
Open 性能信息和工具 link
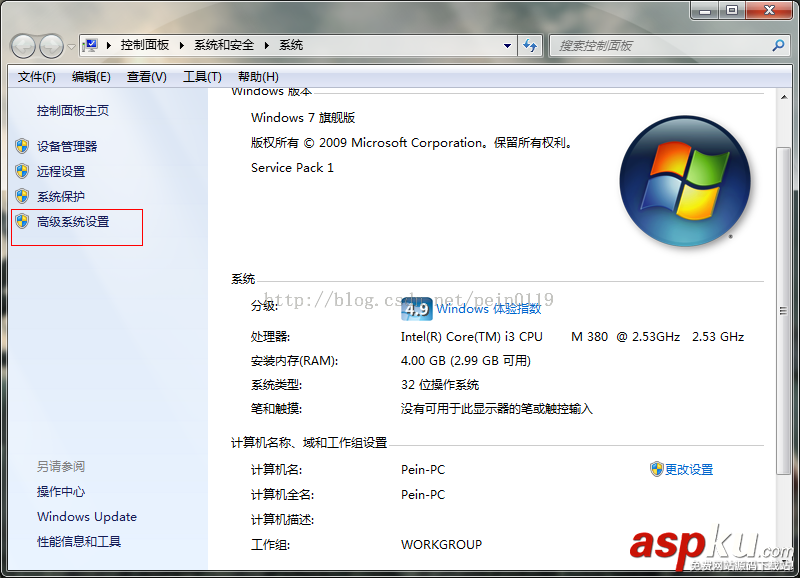point(79,542)
